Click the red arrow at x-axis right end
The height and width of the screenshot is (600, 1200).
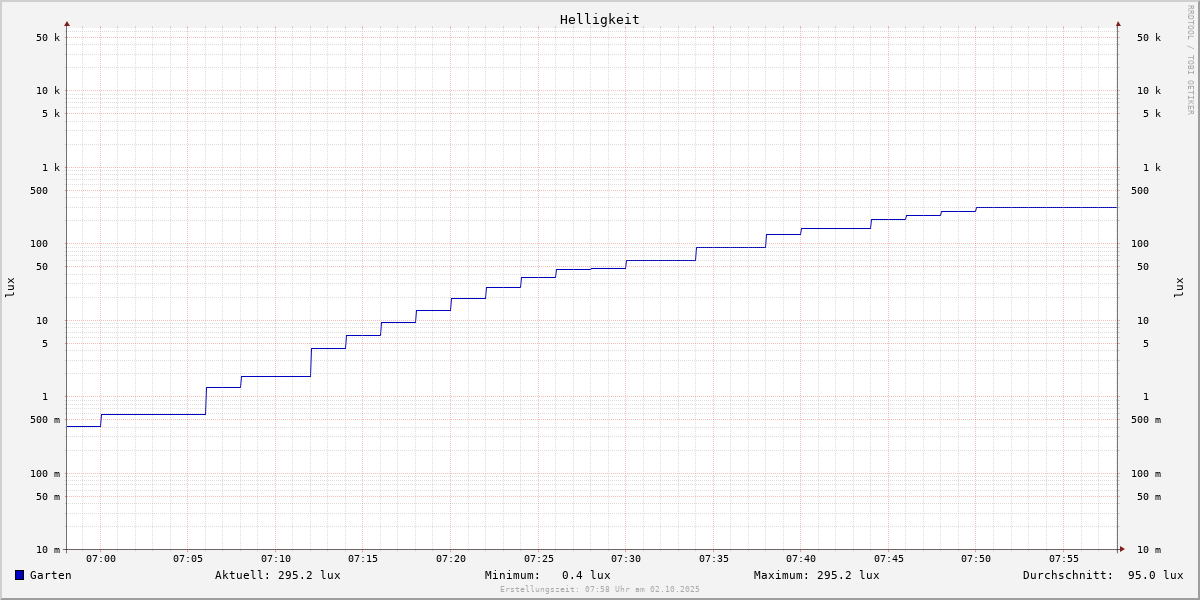(1122, 549)
